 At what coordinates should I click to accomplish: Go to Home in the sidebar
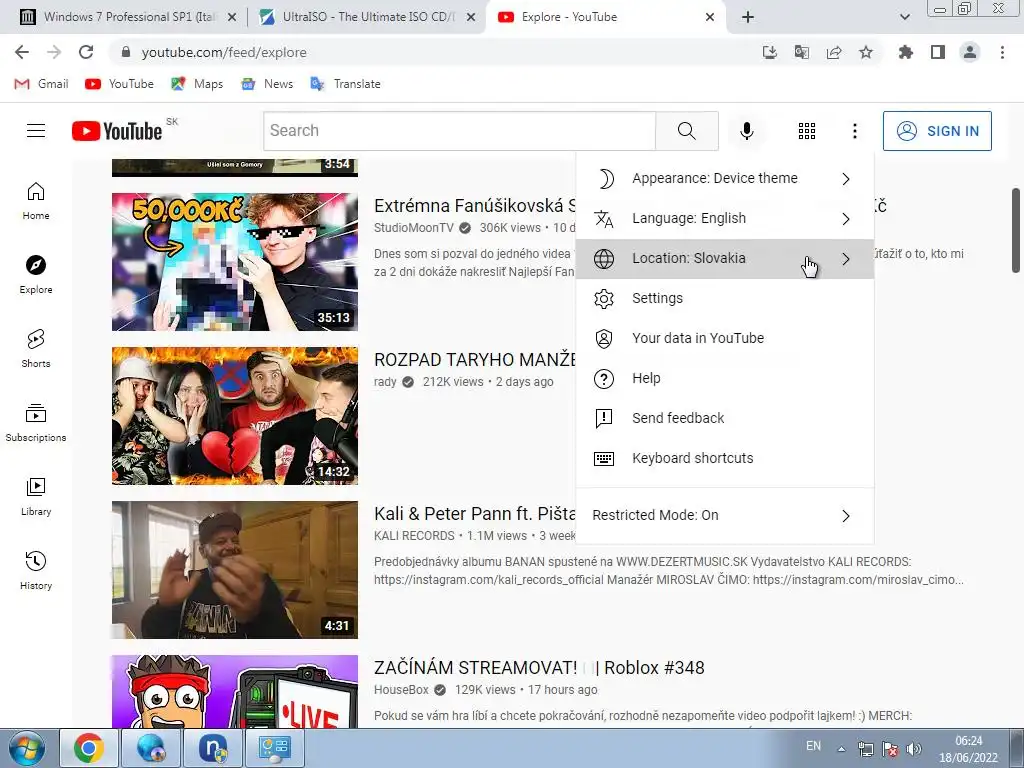[36, 201]
